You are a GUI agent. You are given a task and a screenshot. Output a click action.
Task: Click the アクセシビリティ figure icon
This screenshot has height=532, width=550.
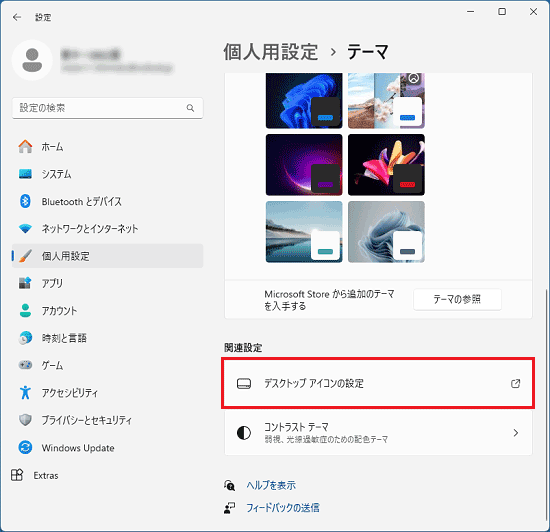pos(25,392)
